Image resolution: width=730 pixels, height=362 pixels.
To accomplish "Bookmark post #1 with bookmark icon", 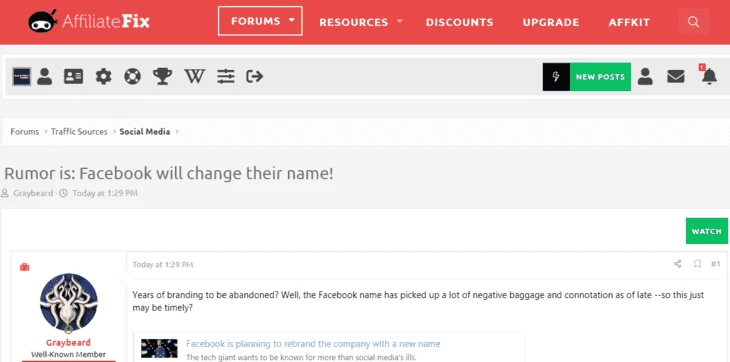I will (697, 264).
